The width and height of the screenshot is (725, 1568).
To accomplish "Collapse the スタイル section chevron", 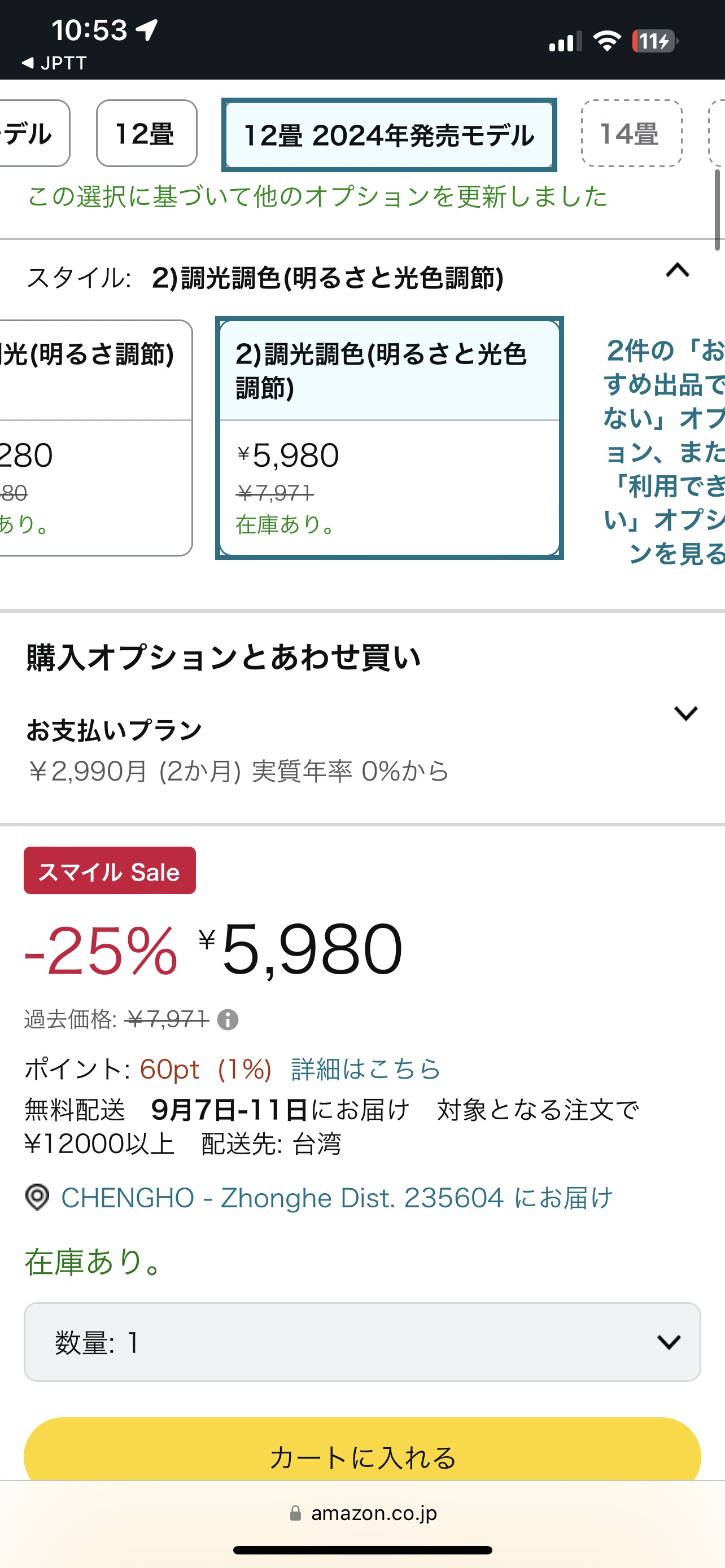I will pos(678,270).
